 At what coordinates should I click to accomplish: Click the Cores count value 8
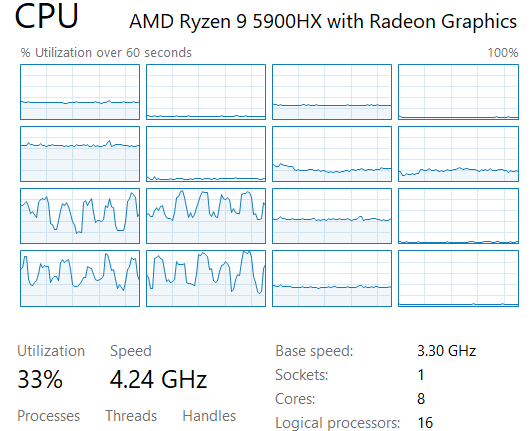pyautogui.click(x=421, y=399)
